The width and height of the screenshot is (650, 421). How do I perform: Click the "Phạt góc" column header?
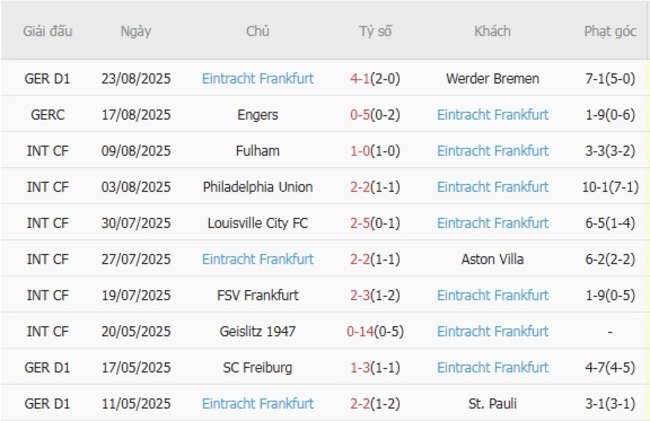pyautogui.click(x=610, y=31)
